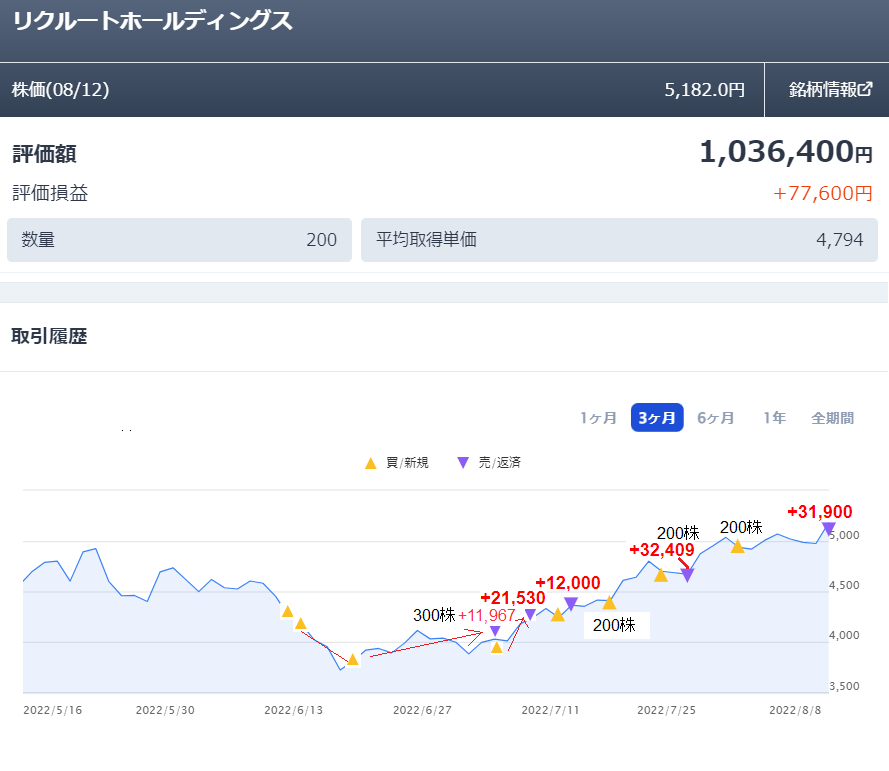The height and width of the screenshot is (771, 889).
Task: Select the 1ヶ月 period tab
Action: (x=598, y=418)
